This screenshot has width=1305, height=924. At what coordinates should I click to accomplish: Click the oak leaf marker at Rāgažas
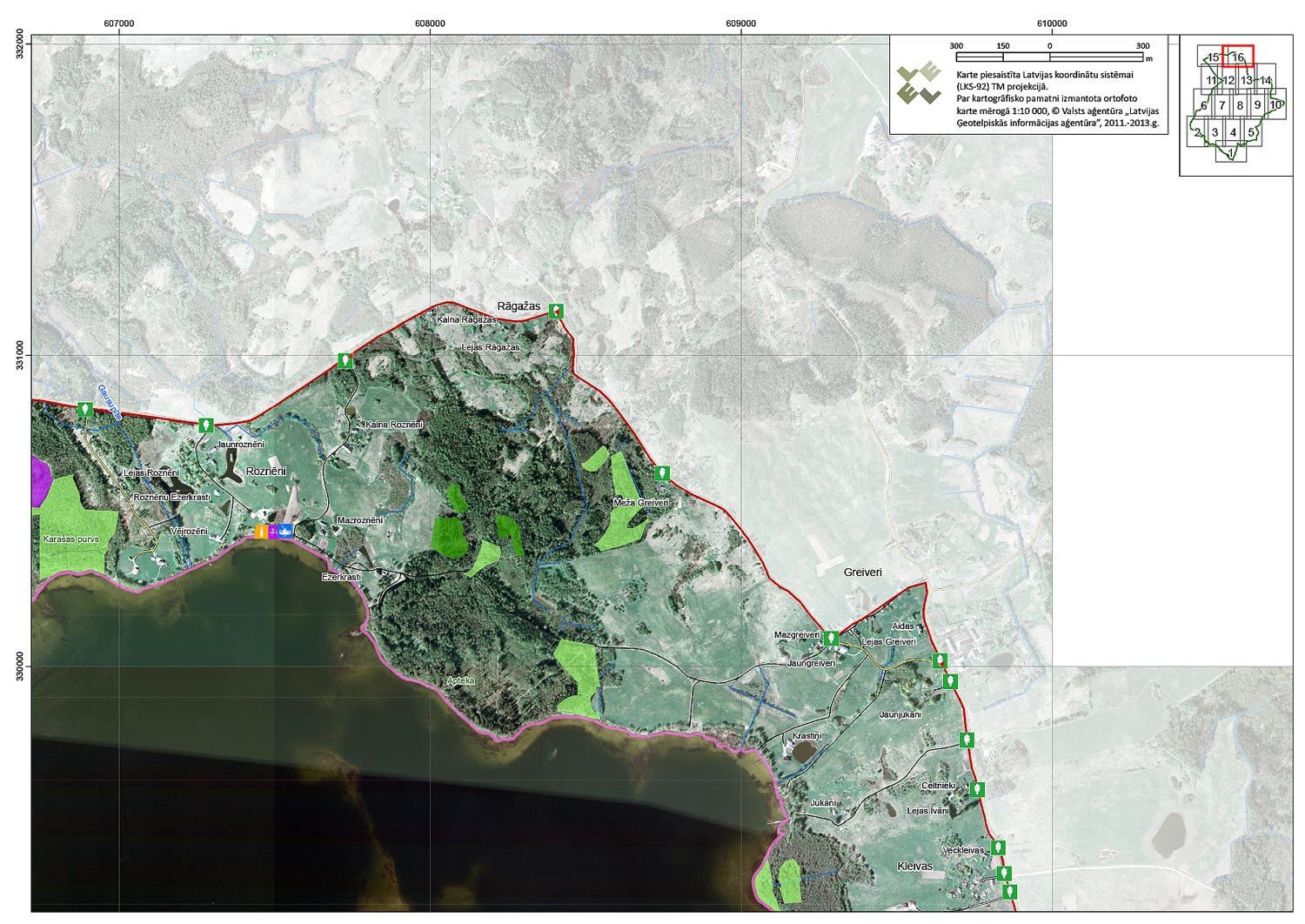pos(555,311)
